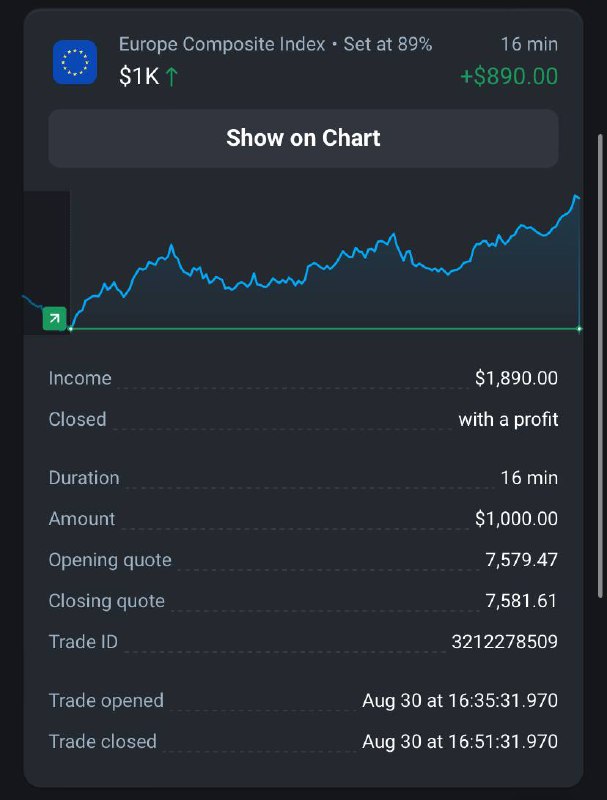
Task: Click the Amount $1,000.00 value
Action: pyautogui.click(x=516, y=519)
